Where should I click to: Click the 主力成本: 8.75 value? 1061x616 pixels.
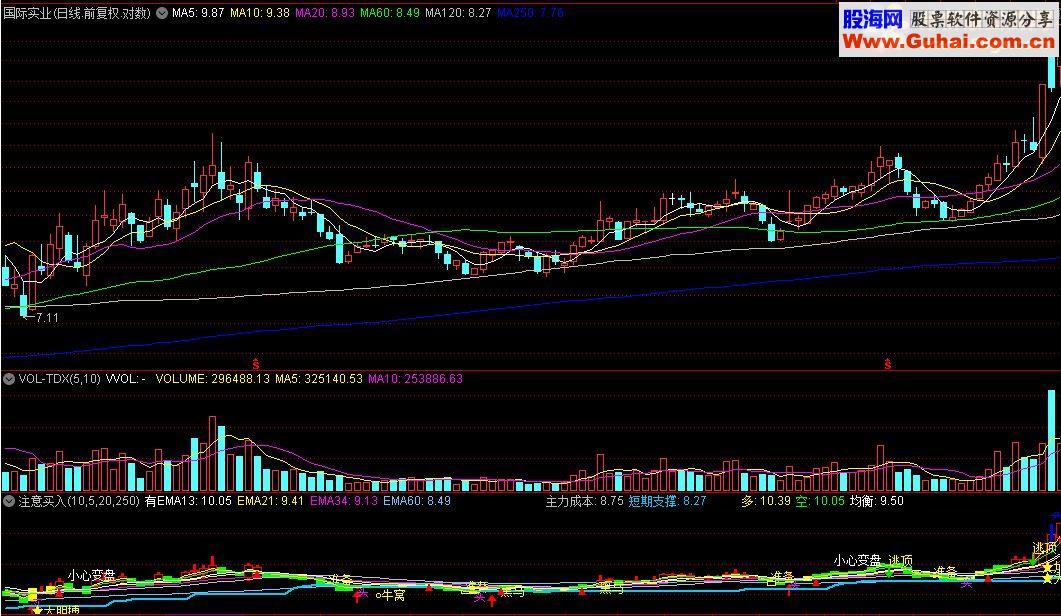point(585,501)
